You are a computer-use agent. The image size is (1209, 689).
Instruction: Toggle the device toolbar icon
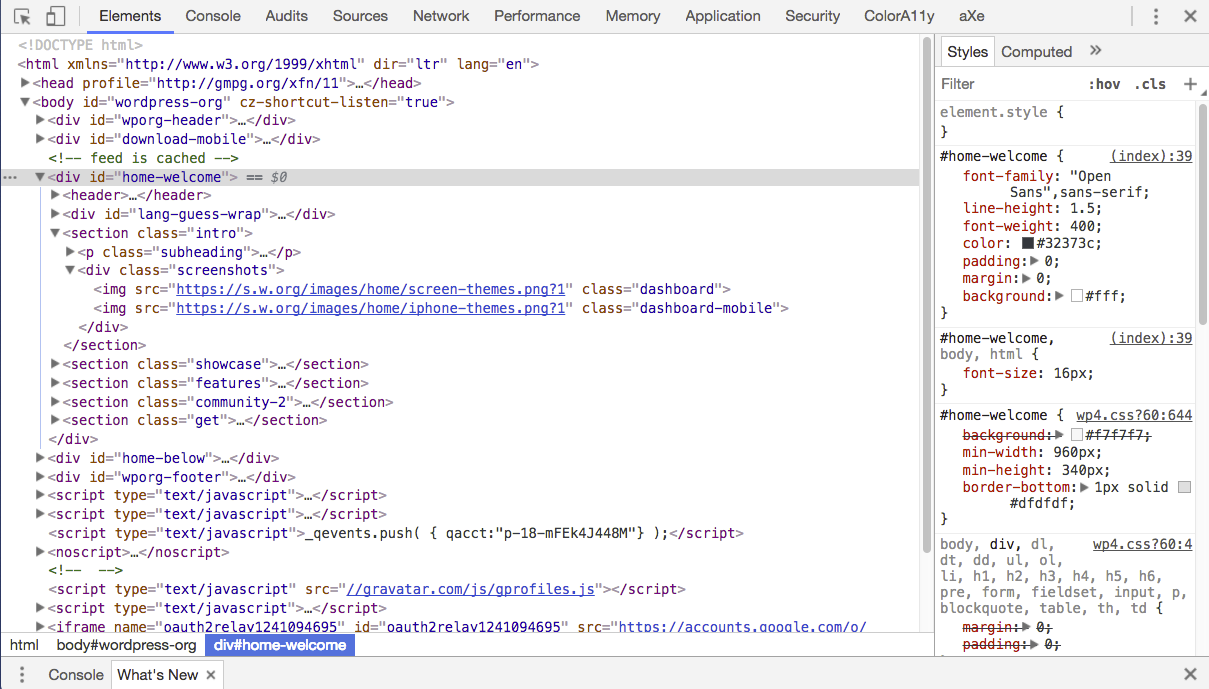tap(53, 16)
